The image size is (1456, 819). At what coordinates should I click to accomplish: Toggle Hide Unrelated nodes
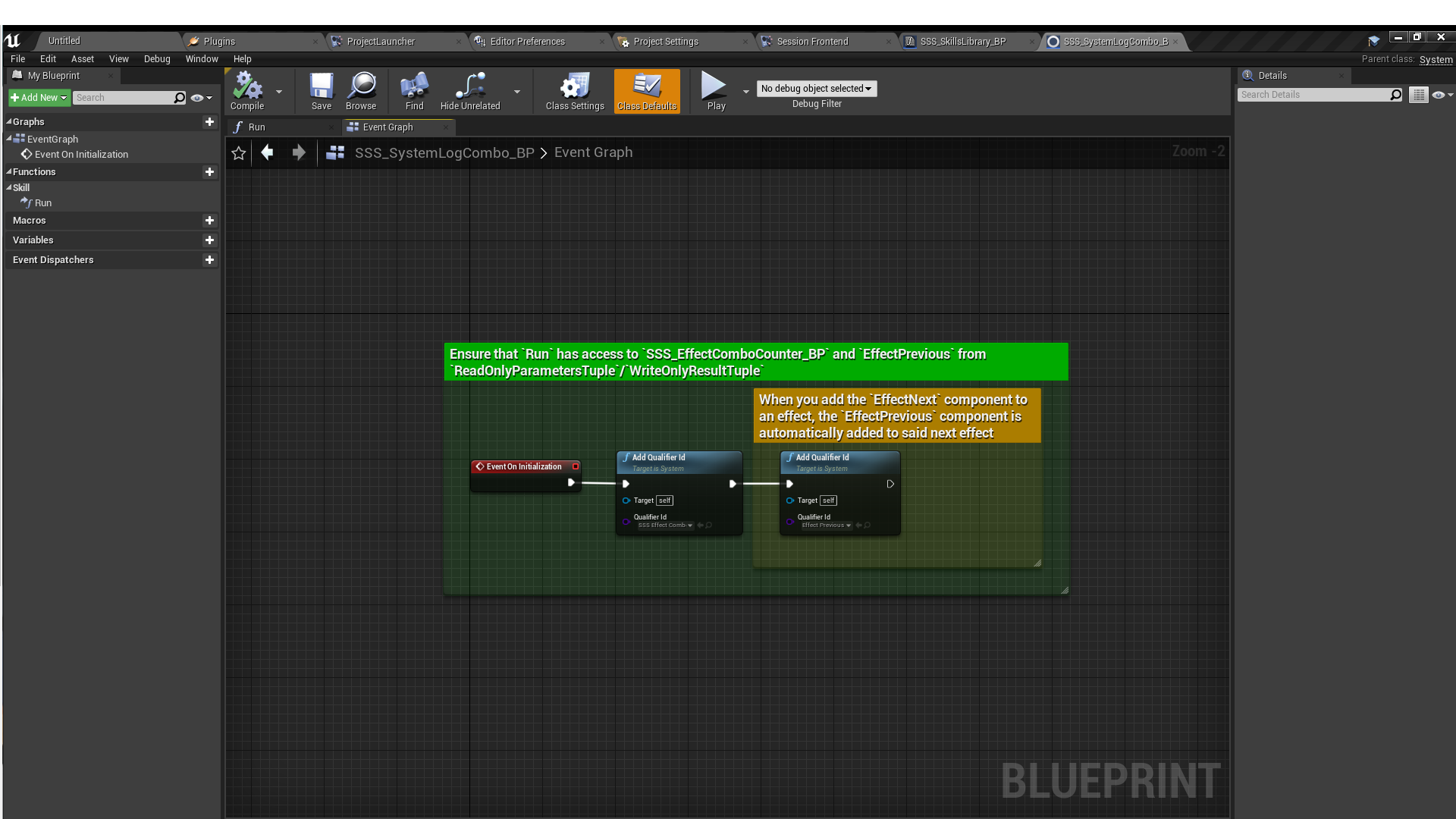pyautogui.click(x=469, y=89)
